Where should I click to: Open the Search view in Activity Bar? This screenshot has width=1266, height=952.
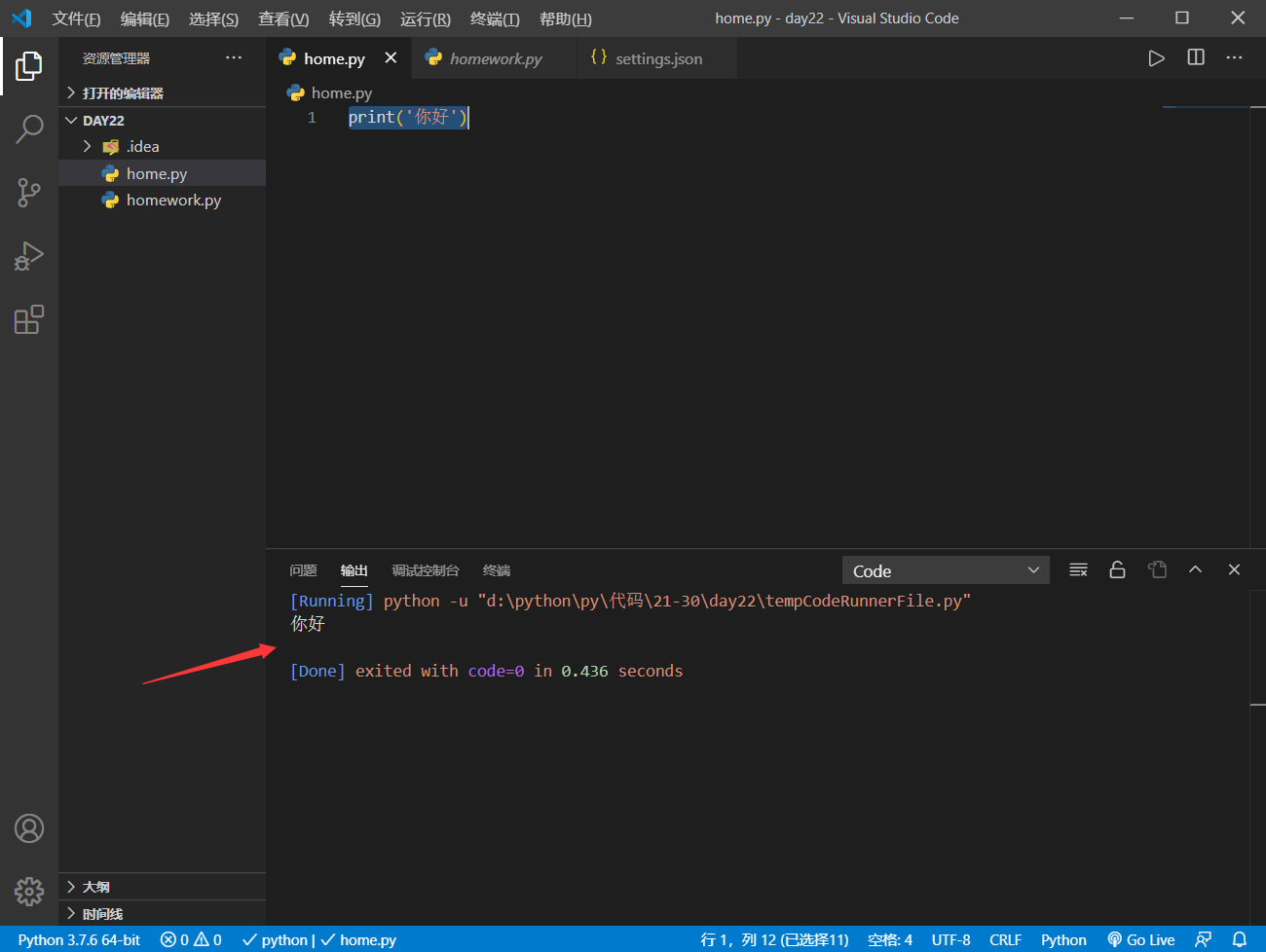click(29, 128)
